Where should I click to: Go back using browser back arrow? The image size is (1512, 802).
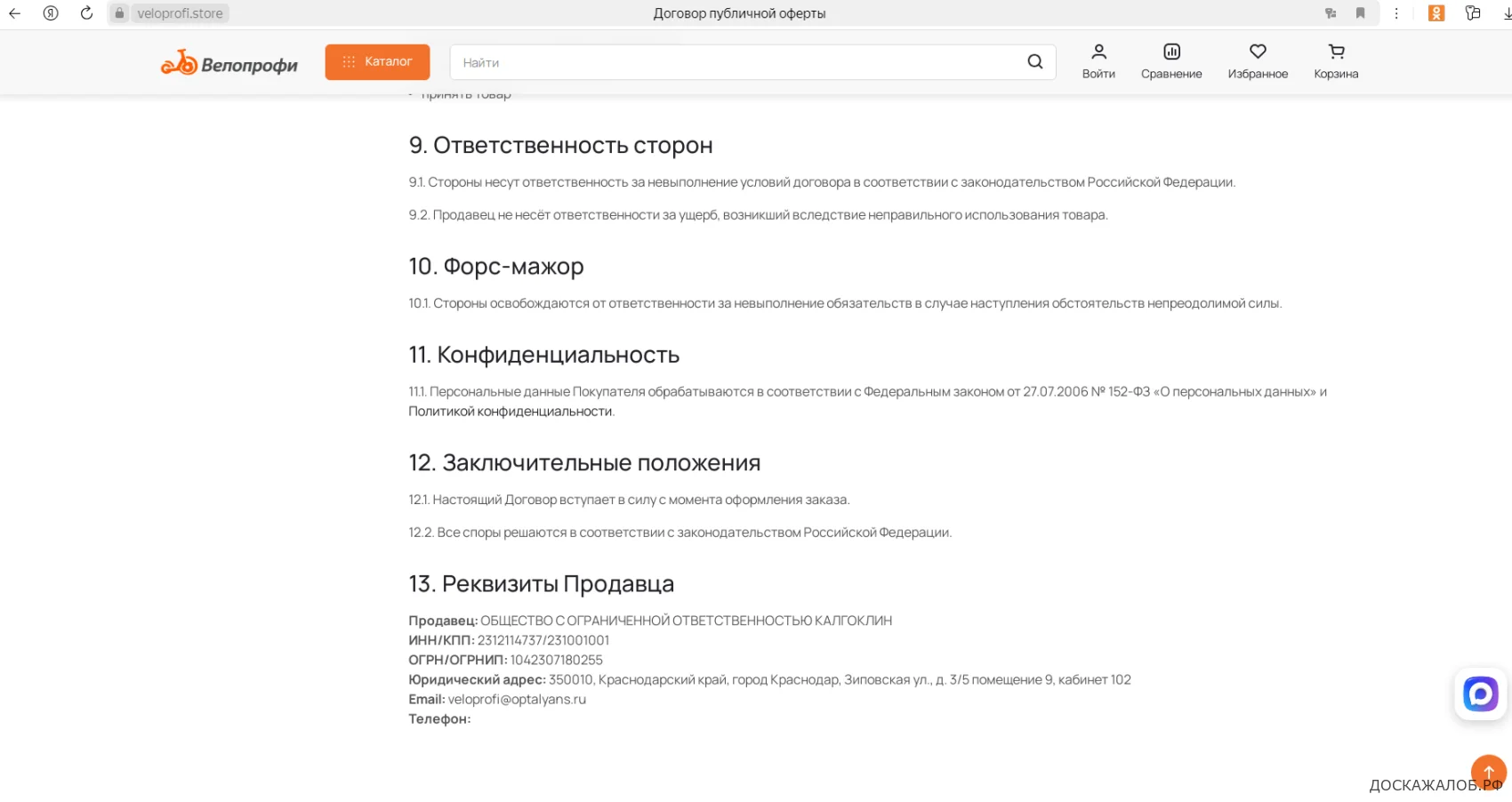tap(15, 13)
